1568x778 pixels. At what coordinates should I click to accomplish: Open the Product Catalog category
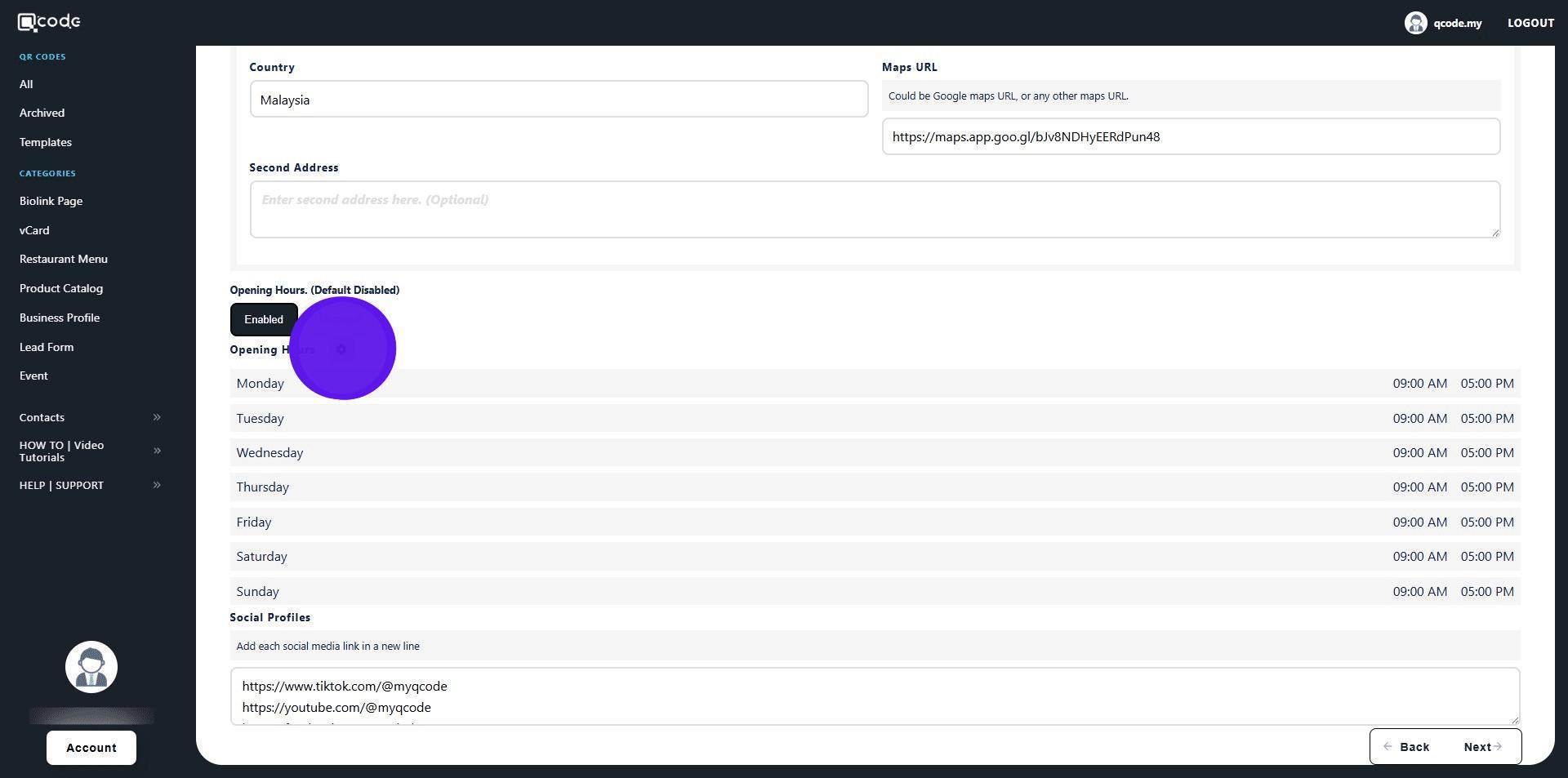tap(61, 288)
